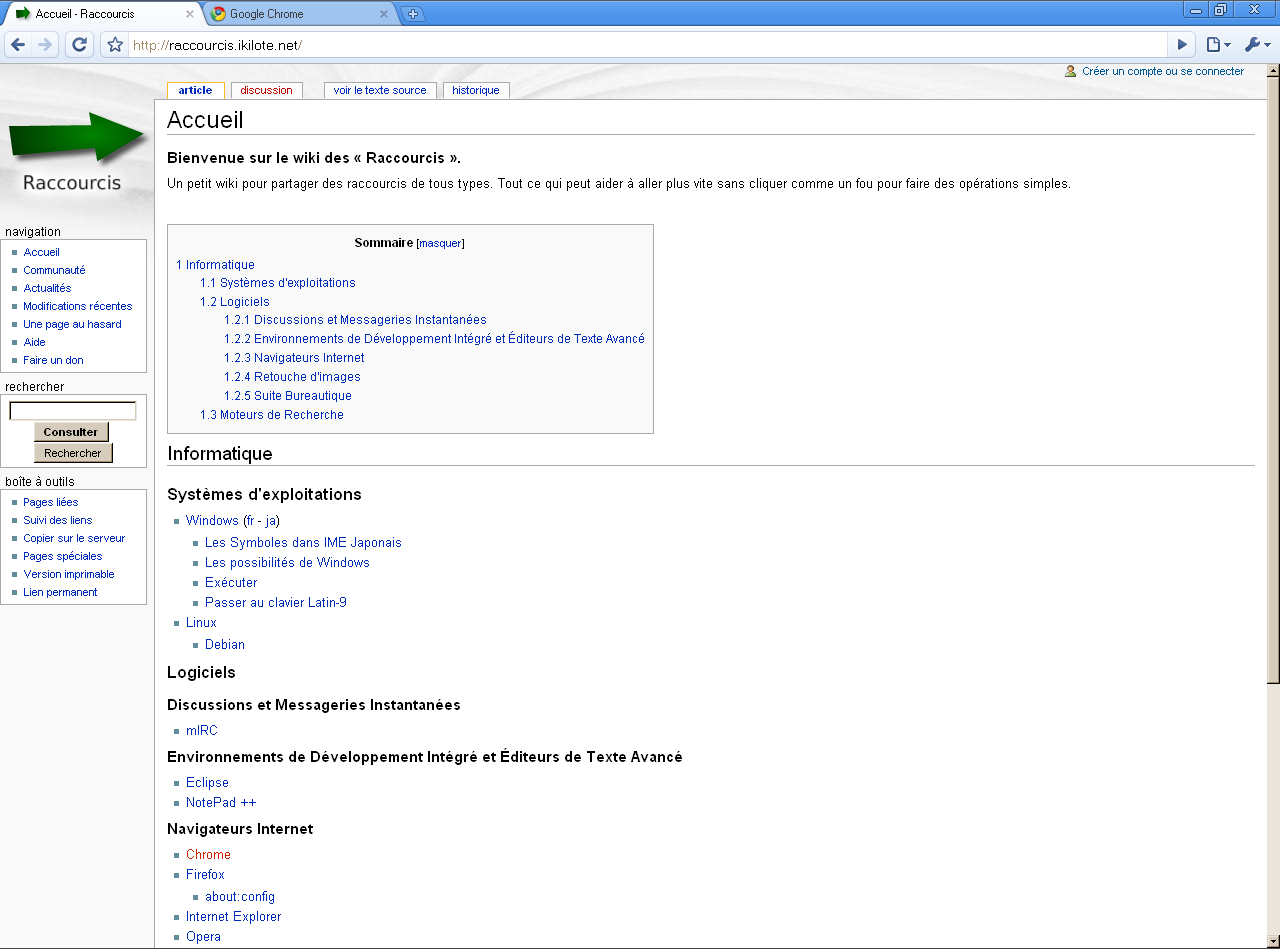This screenshot has height=949, width=1280.
Task: Open Version imprimable link
Action: click(x=69, y=574)
